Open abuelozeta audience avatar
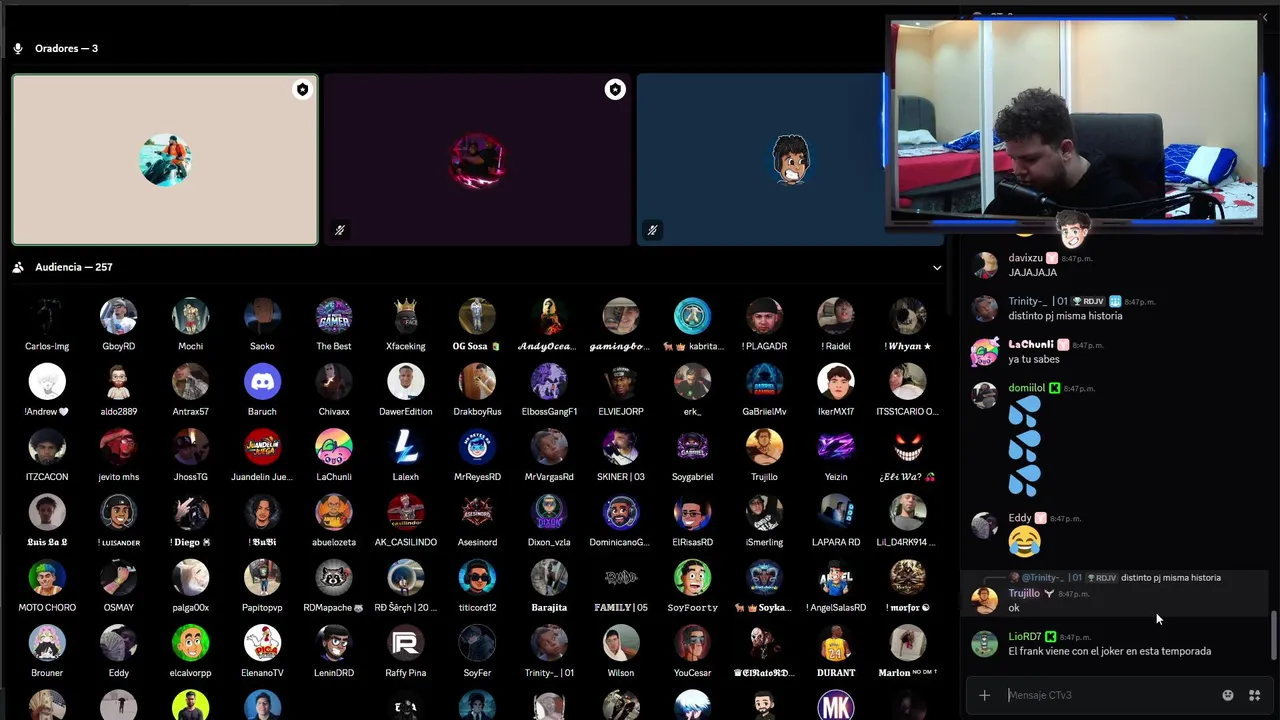Screen dimensions: 1280x720 click(x=334, y=512)
